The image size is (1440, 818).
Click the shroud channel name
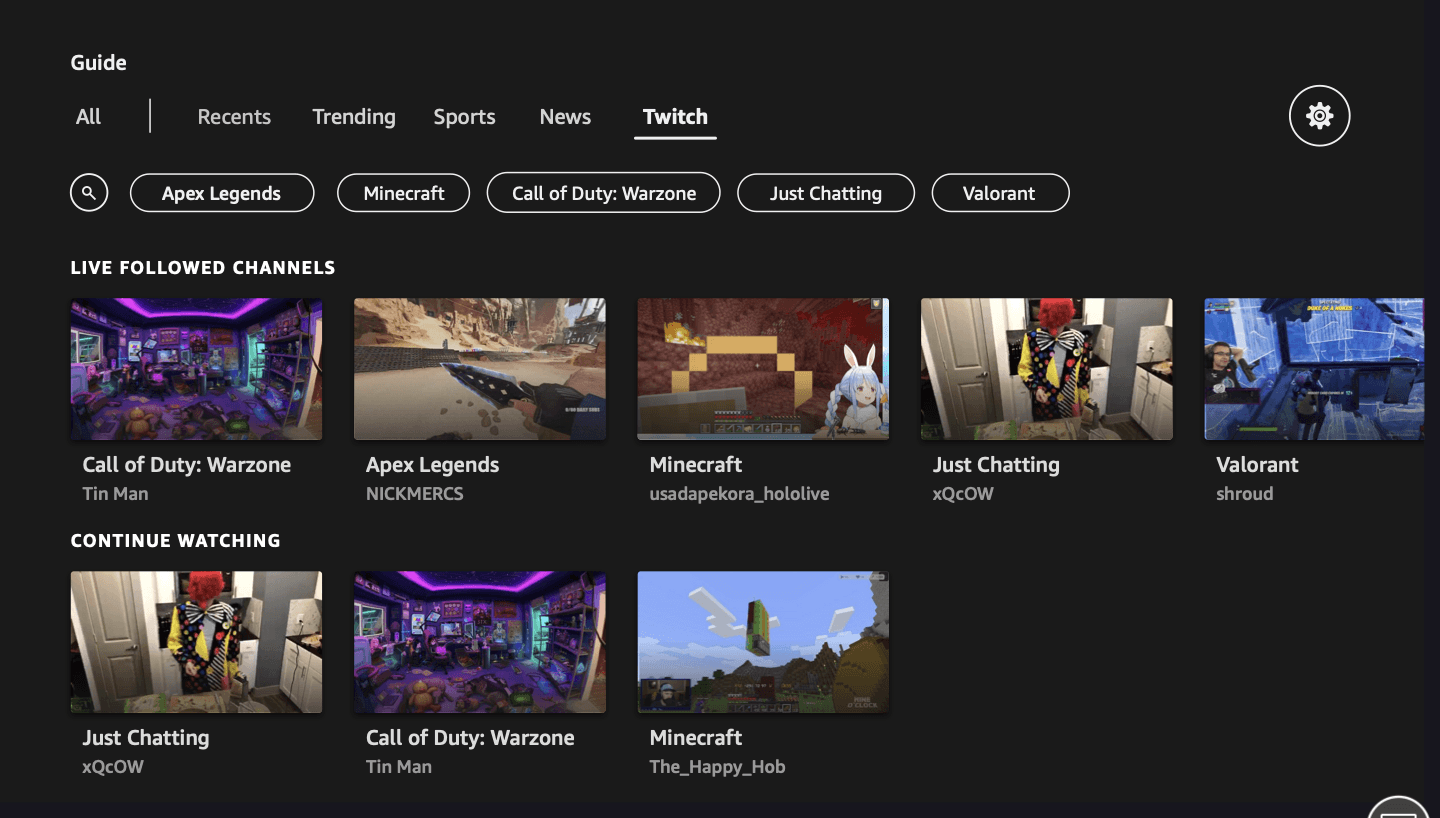pos(1245,494)
